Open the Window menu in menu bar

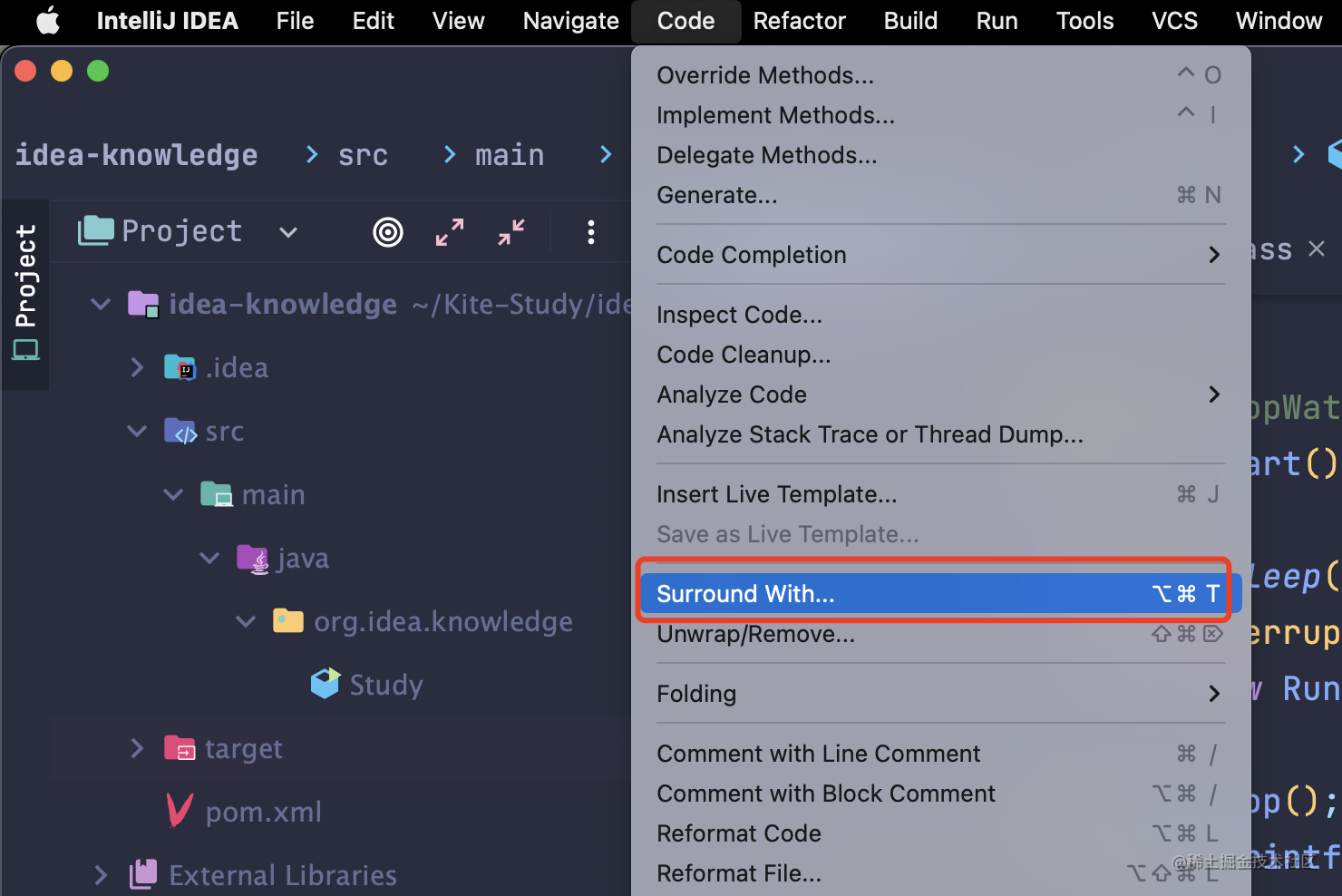pyautogui.click(x=1279, y=21)
